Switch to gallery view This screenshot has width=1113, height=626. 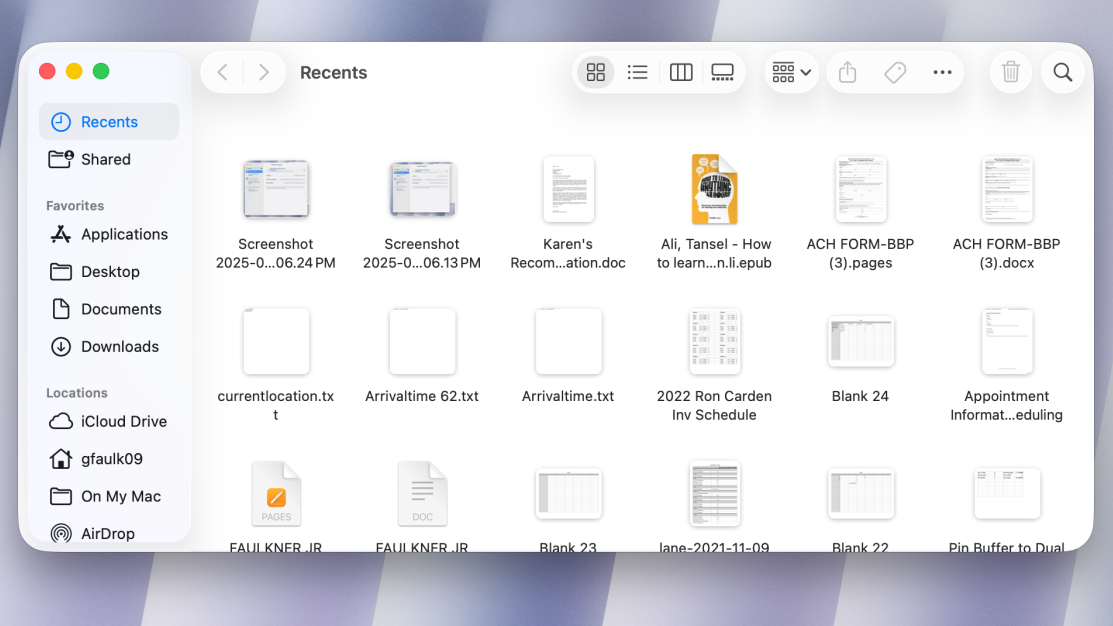[x=722, y=72]
